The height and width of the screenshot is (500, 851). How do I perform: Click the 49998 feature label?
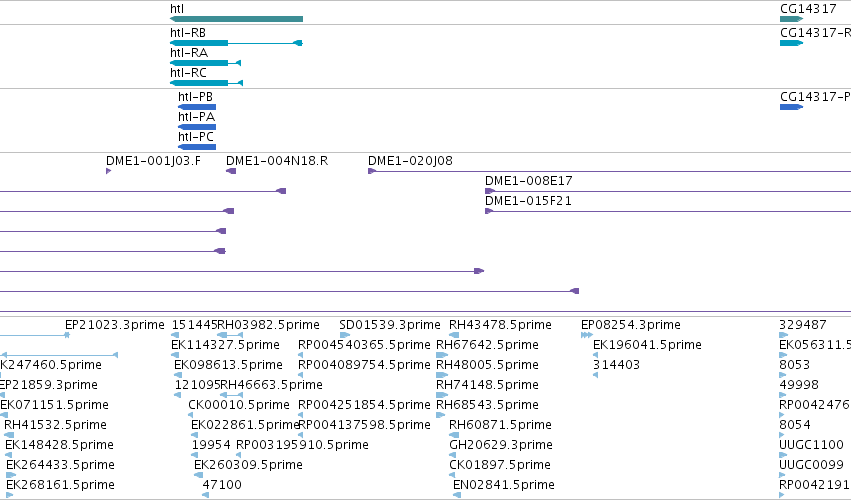[x=799, y=385]
